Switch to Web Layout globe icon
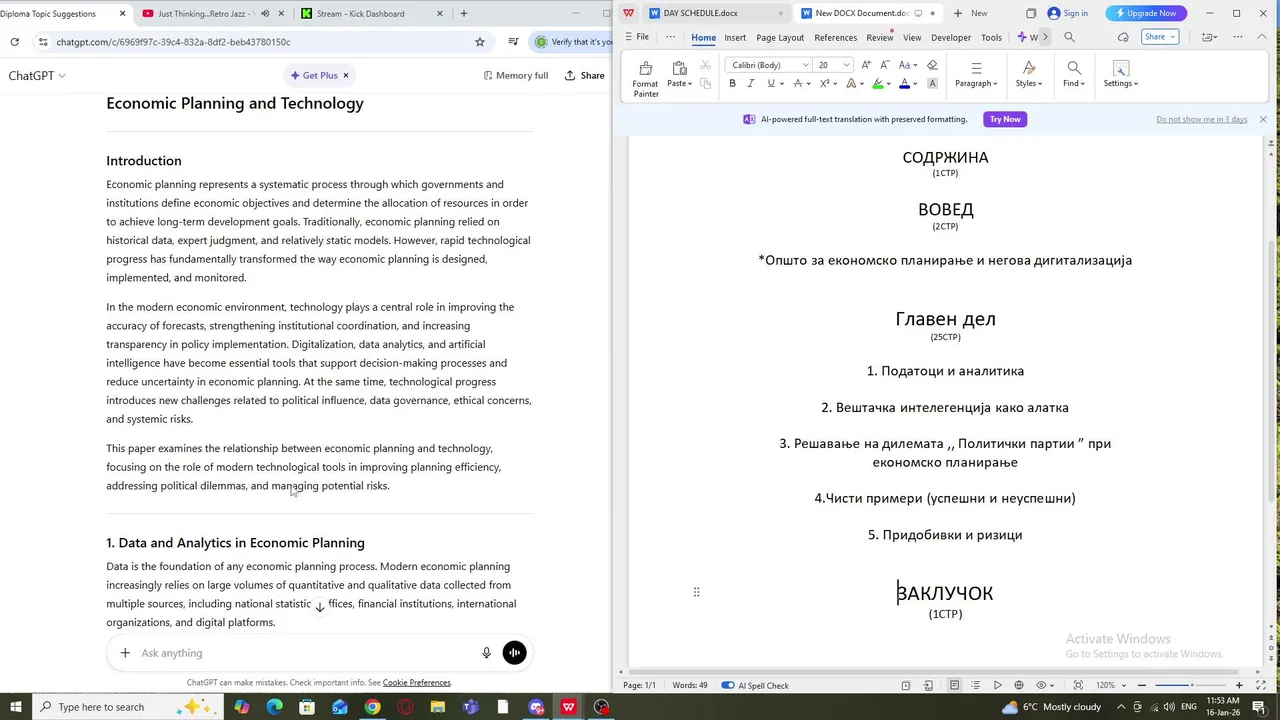 1019,685
